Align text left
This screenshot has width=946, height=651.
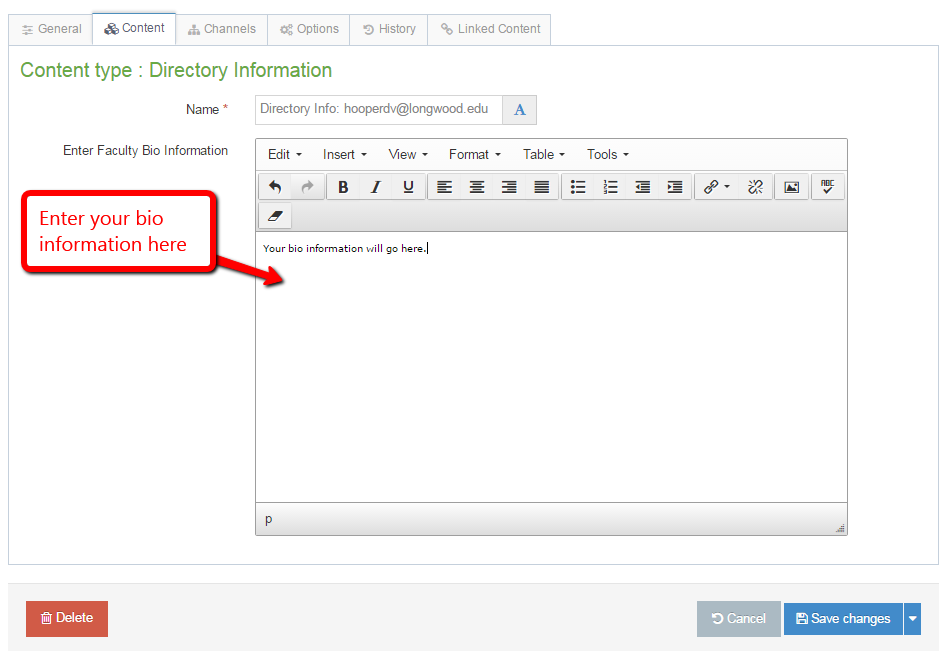[x=445, y=187]
